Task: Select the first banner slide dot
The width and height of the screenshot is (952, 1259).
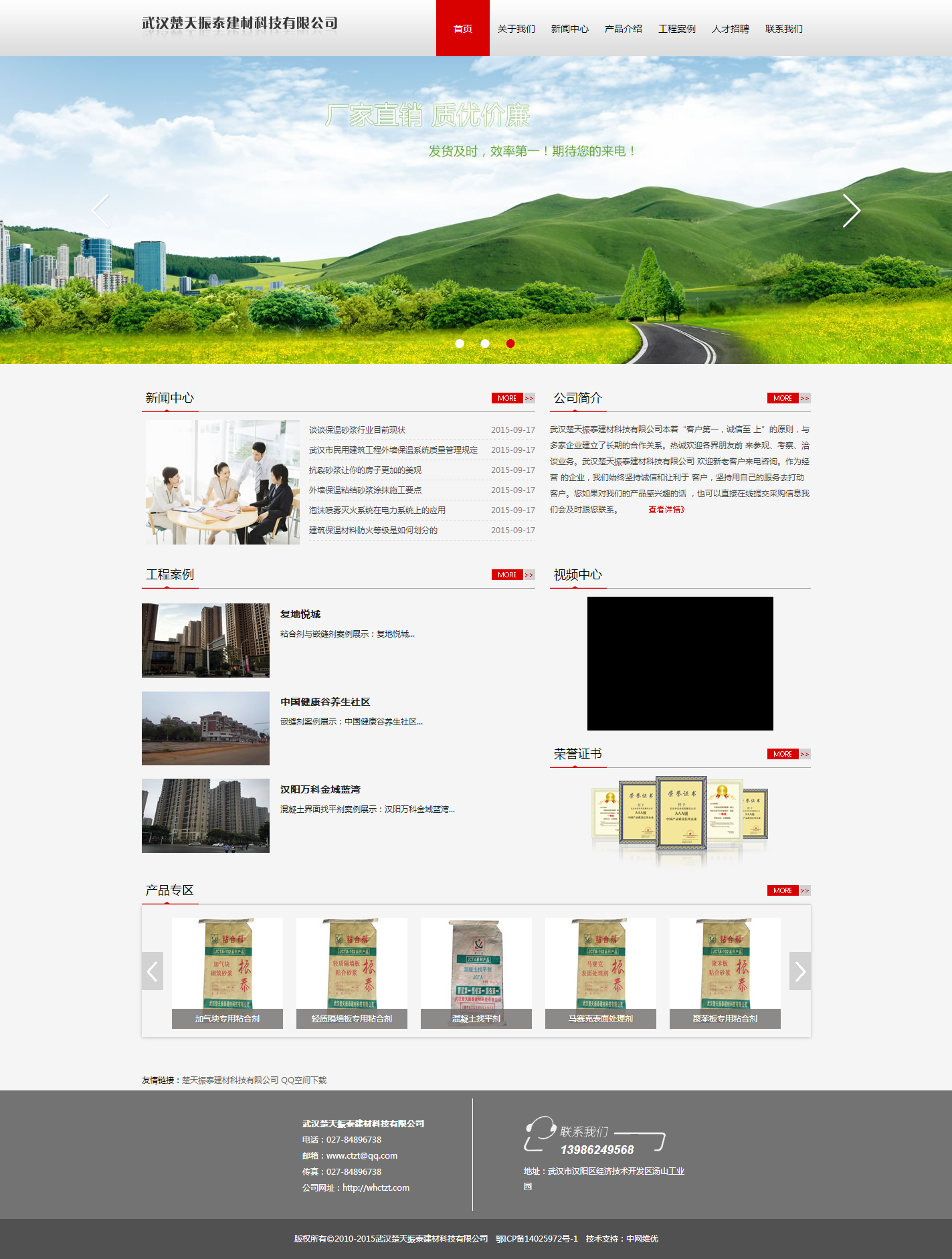Action: 460,343
